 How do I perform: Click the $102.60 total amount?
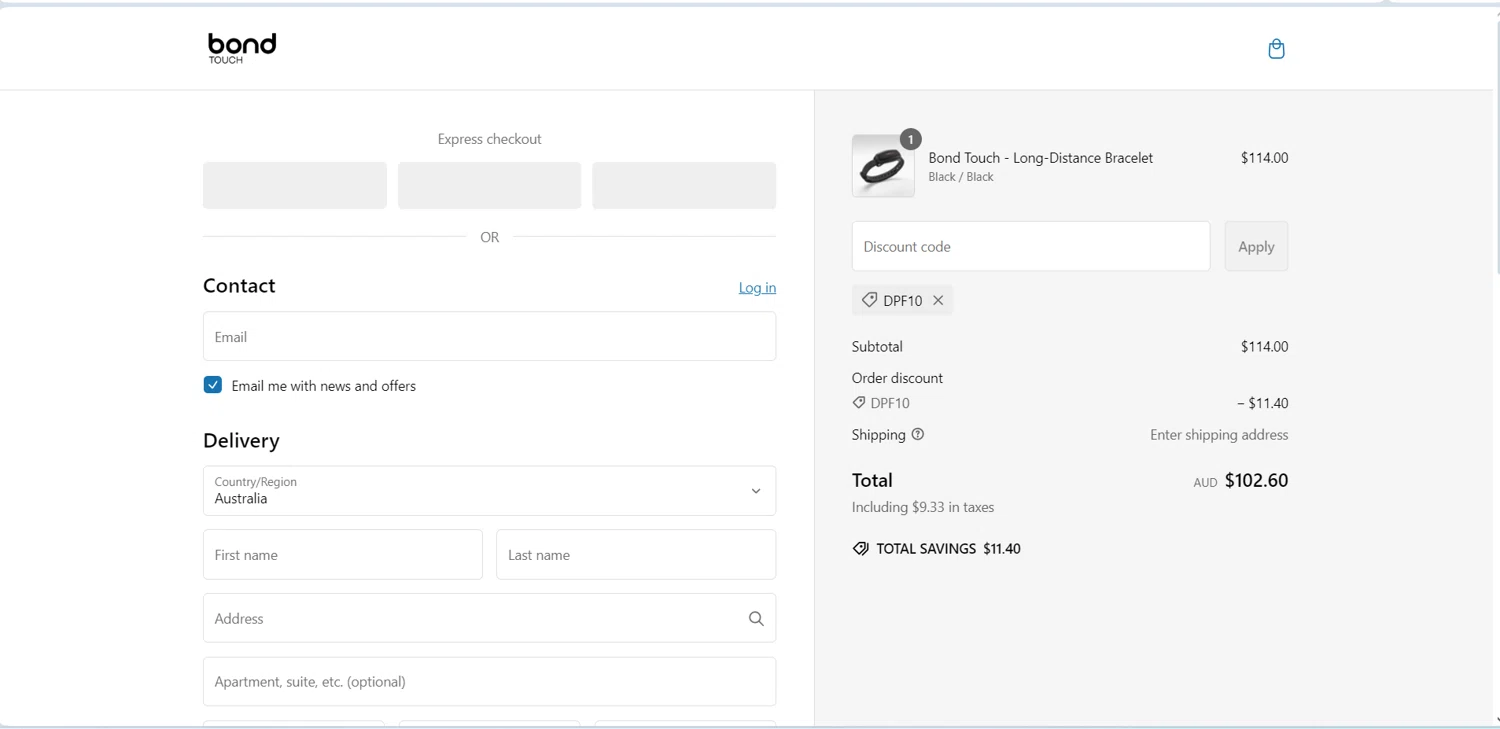[1256, 481]
